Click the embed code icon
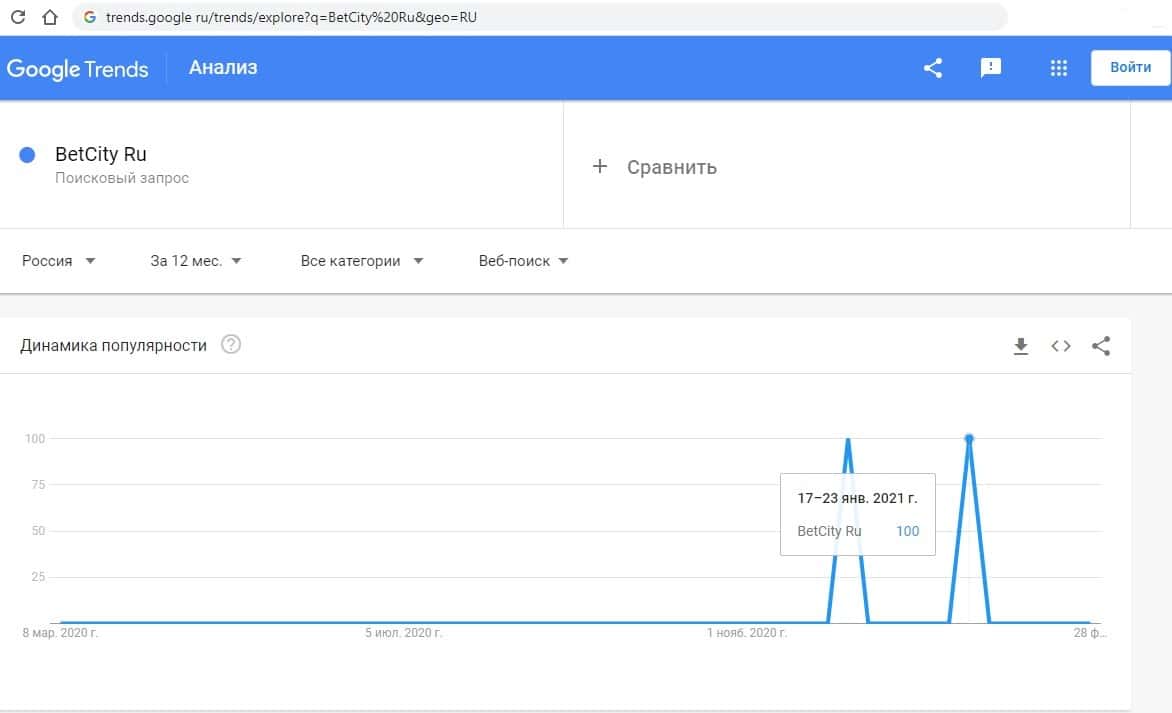The image size is (1172, 713). click(x=1061, y=346)
